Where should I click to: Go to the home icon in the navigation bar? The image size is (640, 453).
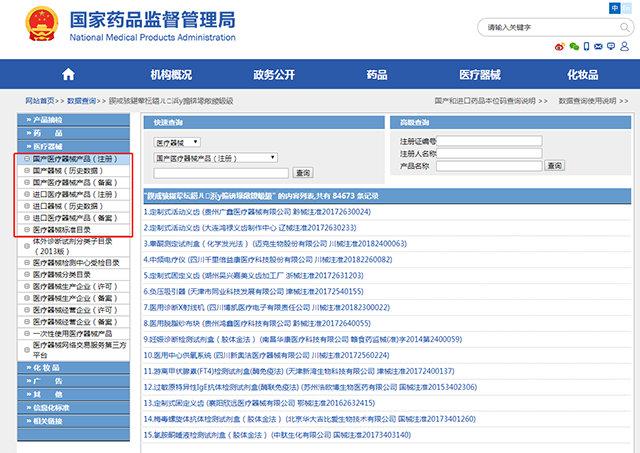[x=68, y=74]
